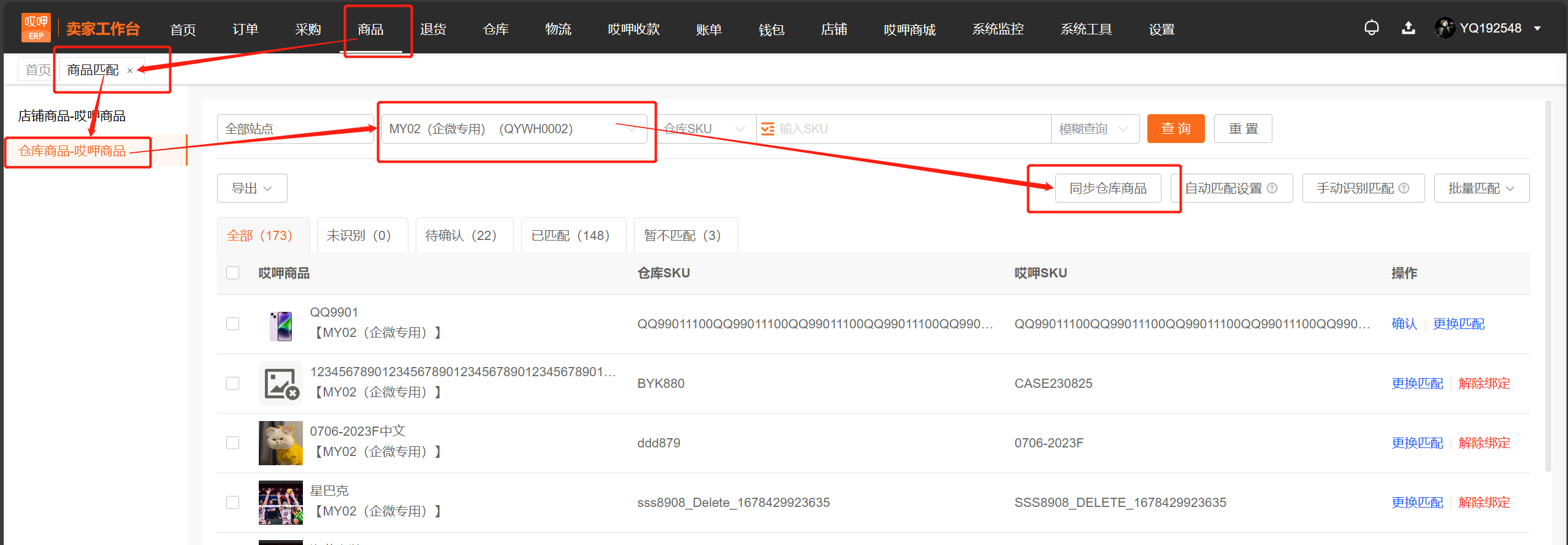Click the ERP logo icon
Screen dimensions: 1568x545
click(x=36, y=28)
